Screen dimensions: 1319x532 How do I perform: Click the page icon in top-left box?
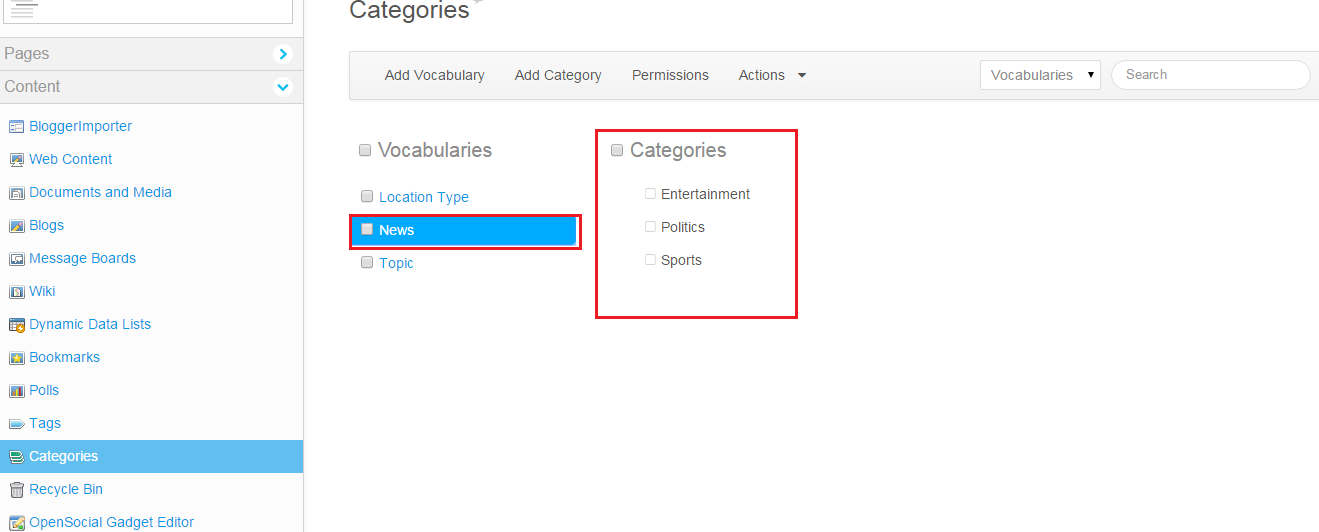[x=24, y=9]
